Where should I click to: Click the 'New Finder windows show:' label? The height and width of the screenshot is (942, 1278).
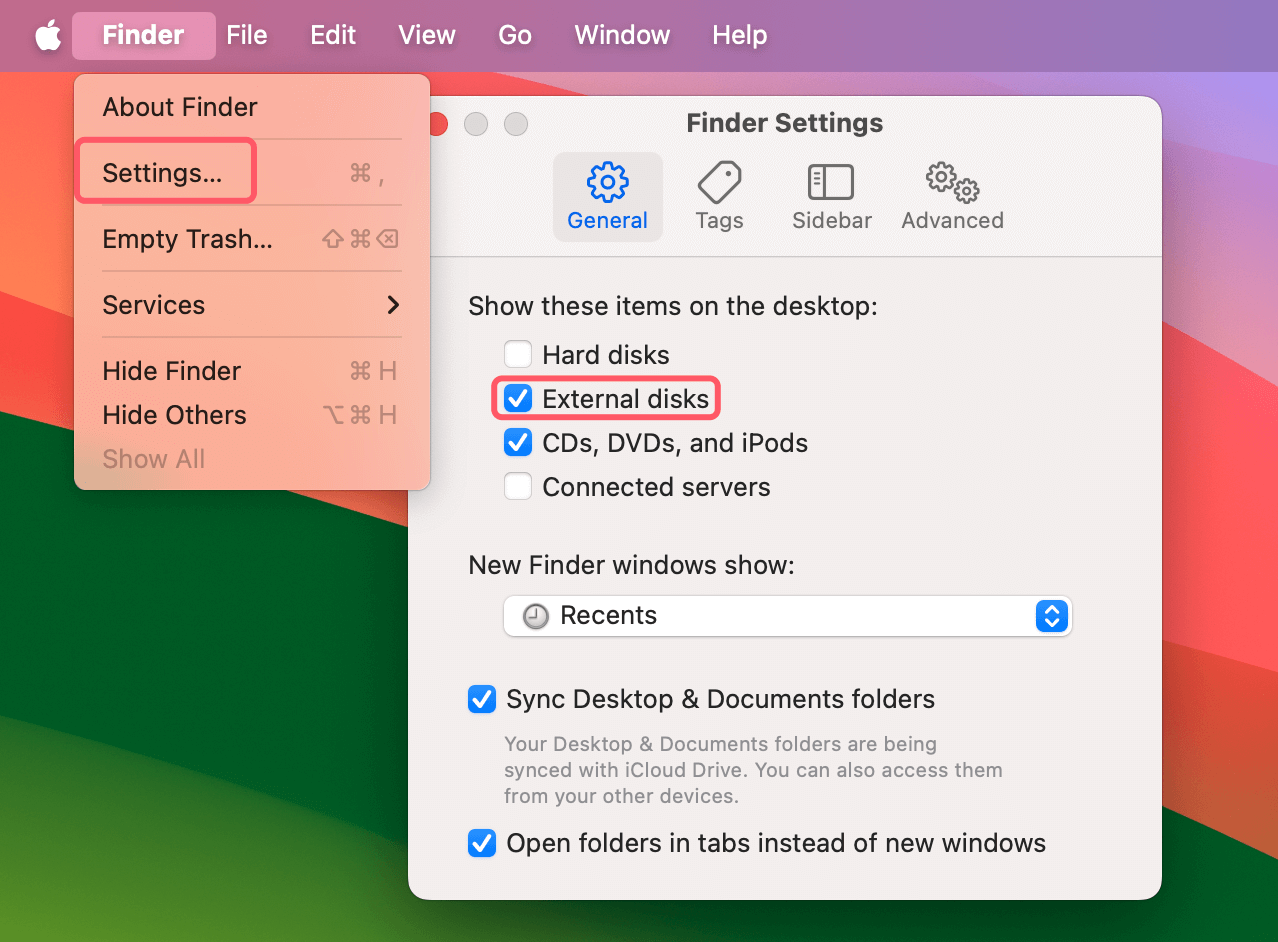[631, 565]
